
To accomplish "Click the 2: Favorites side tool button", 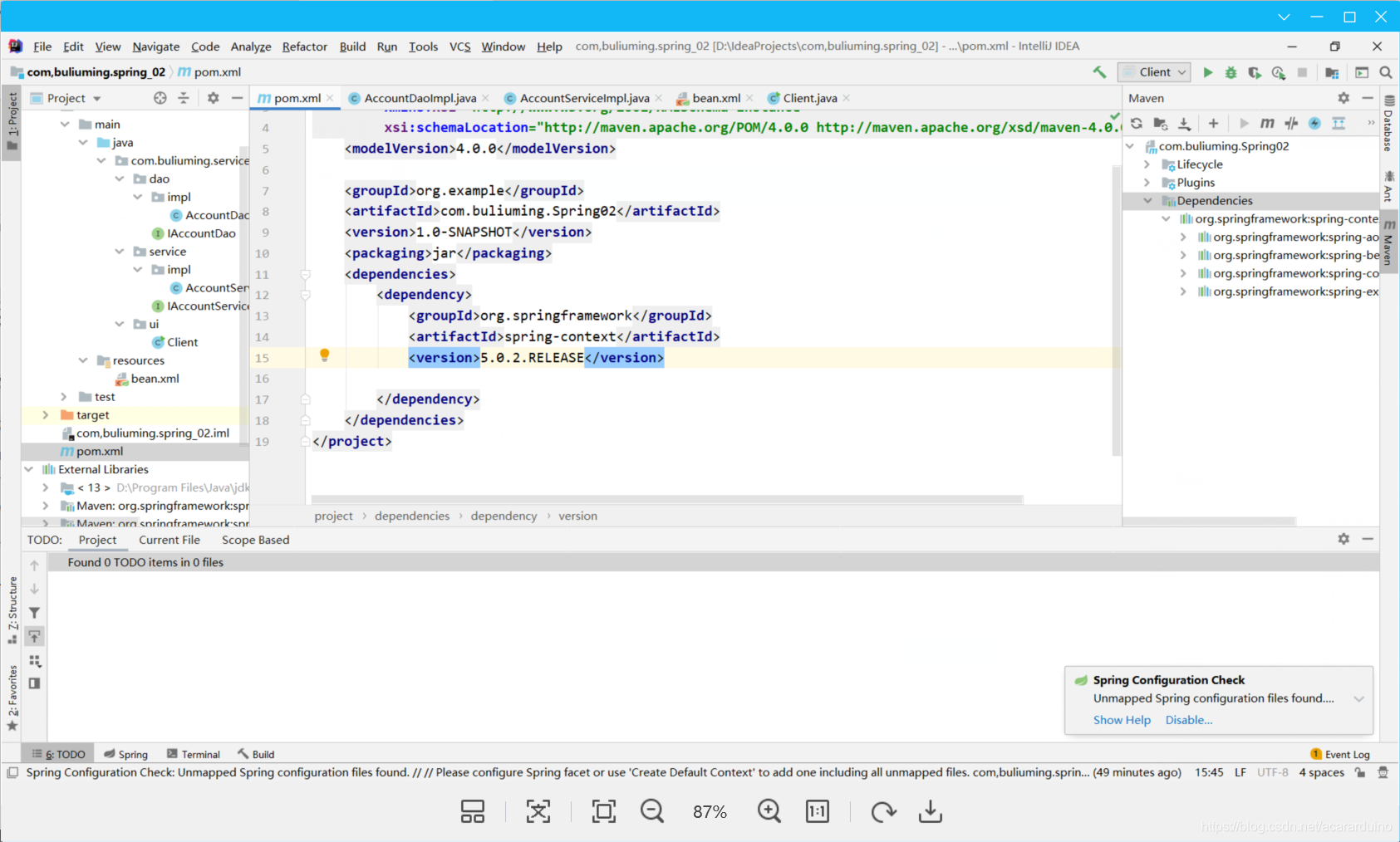I will pos(12,698).
